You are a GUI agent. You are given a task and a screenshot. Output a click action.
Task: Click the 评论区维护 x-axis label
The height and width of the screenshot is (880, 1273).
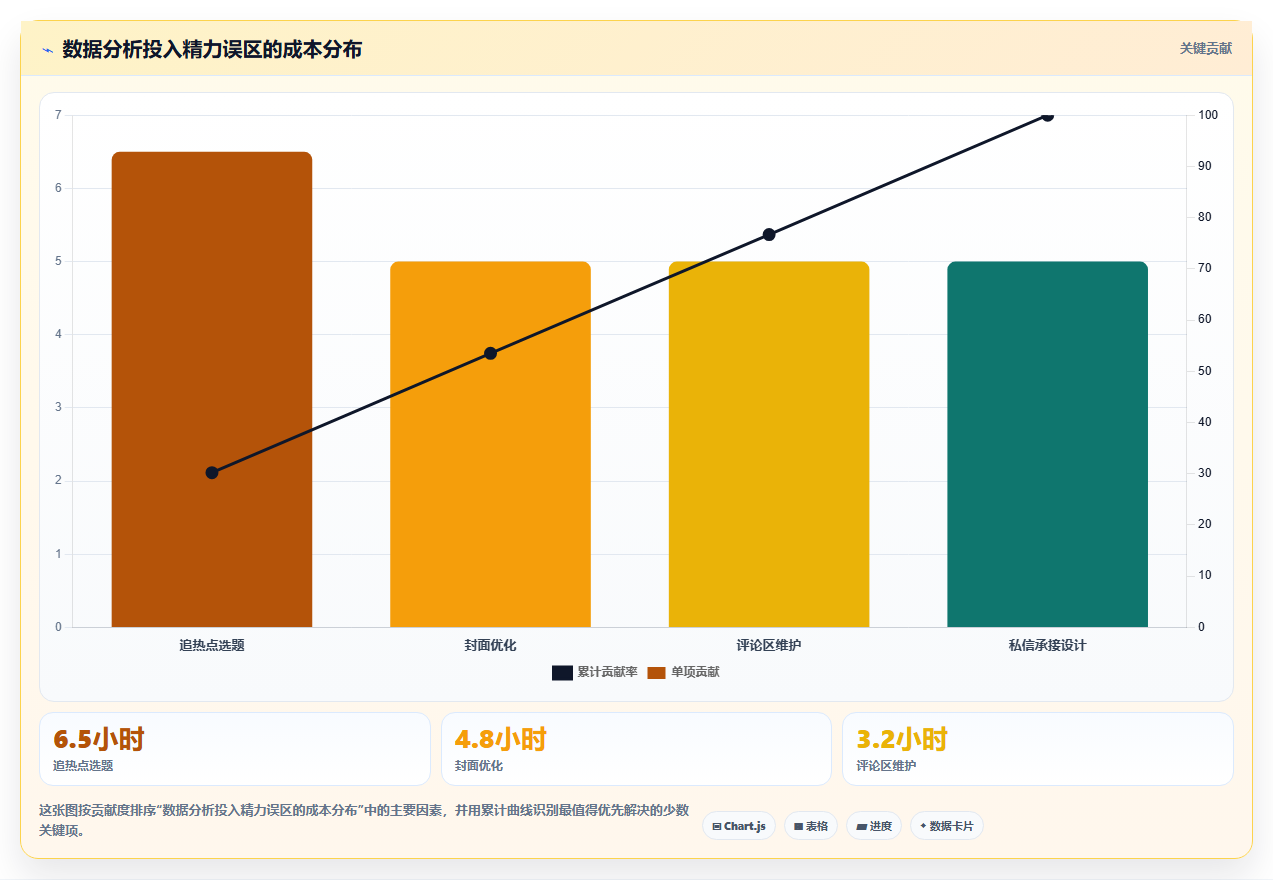pos(769,645)
